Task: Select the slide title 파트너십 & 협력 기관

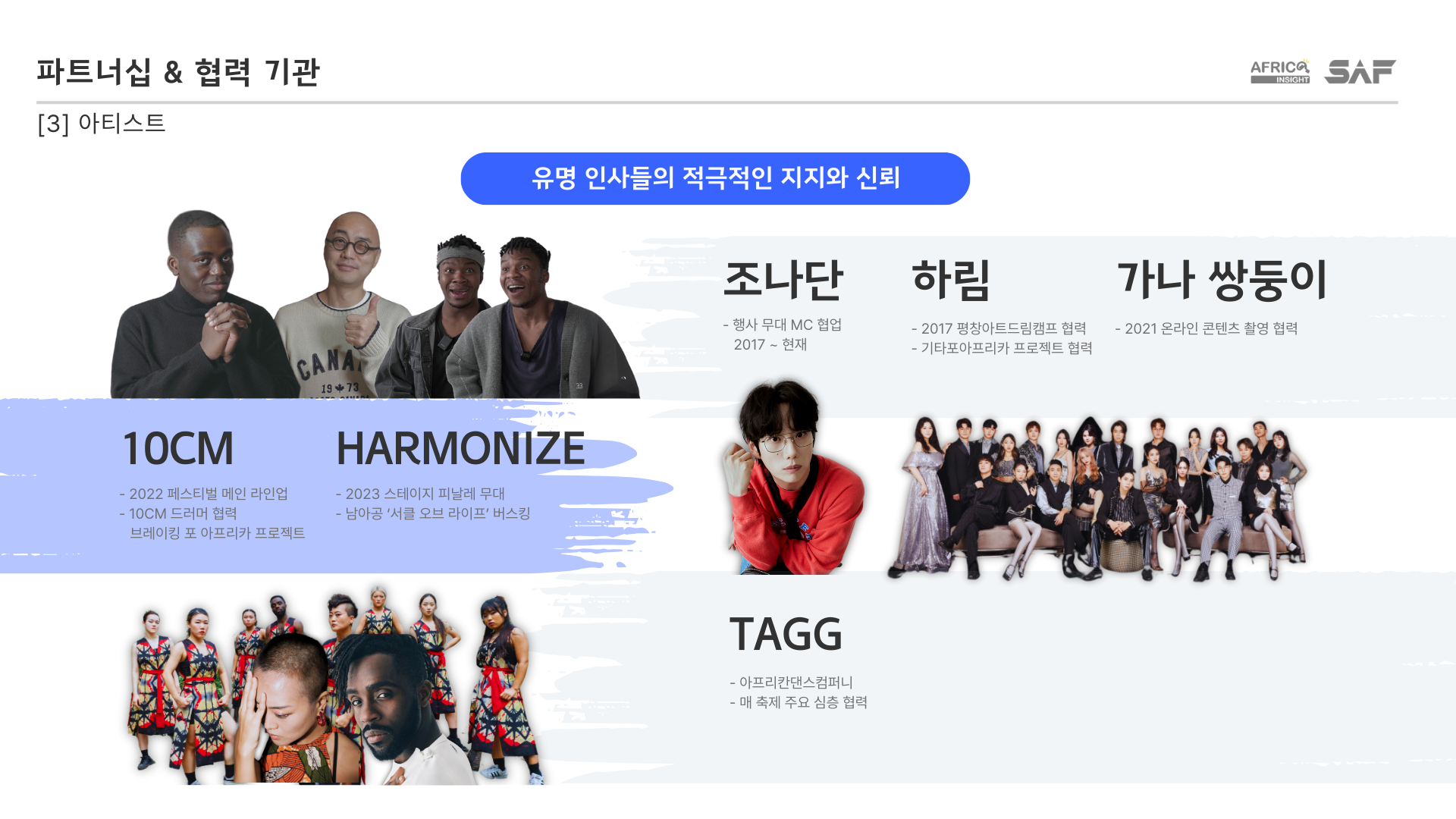Action: (178, 72)
